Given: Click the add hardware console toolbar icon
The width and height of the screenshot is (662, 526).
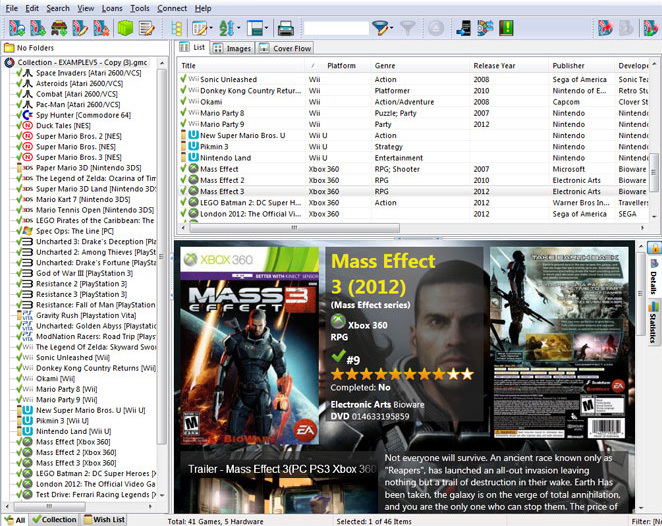Looking at the screenshot, I should point(59,28).
